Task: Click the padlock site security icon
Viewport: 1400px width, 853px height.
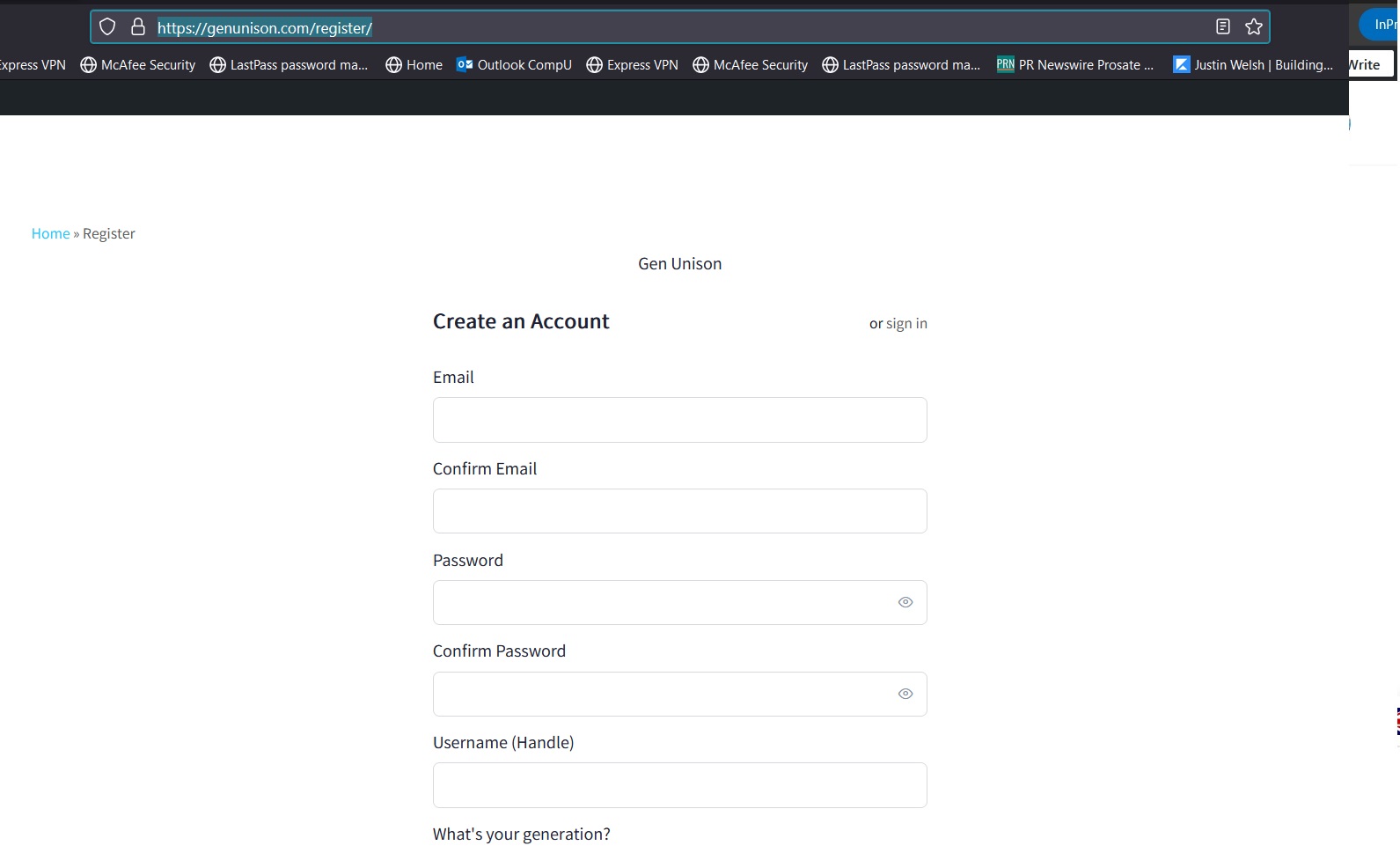Action: (138, 27)
